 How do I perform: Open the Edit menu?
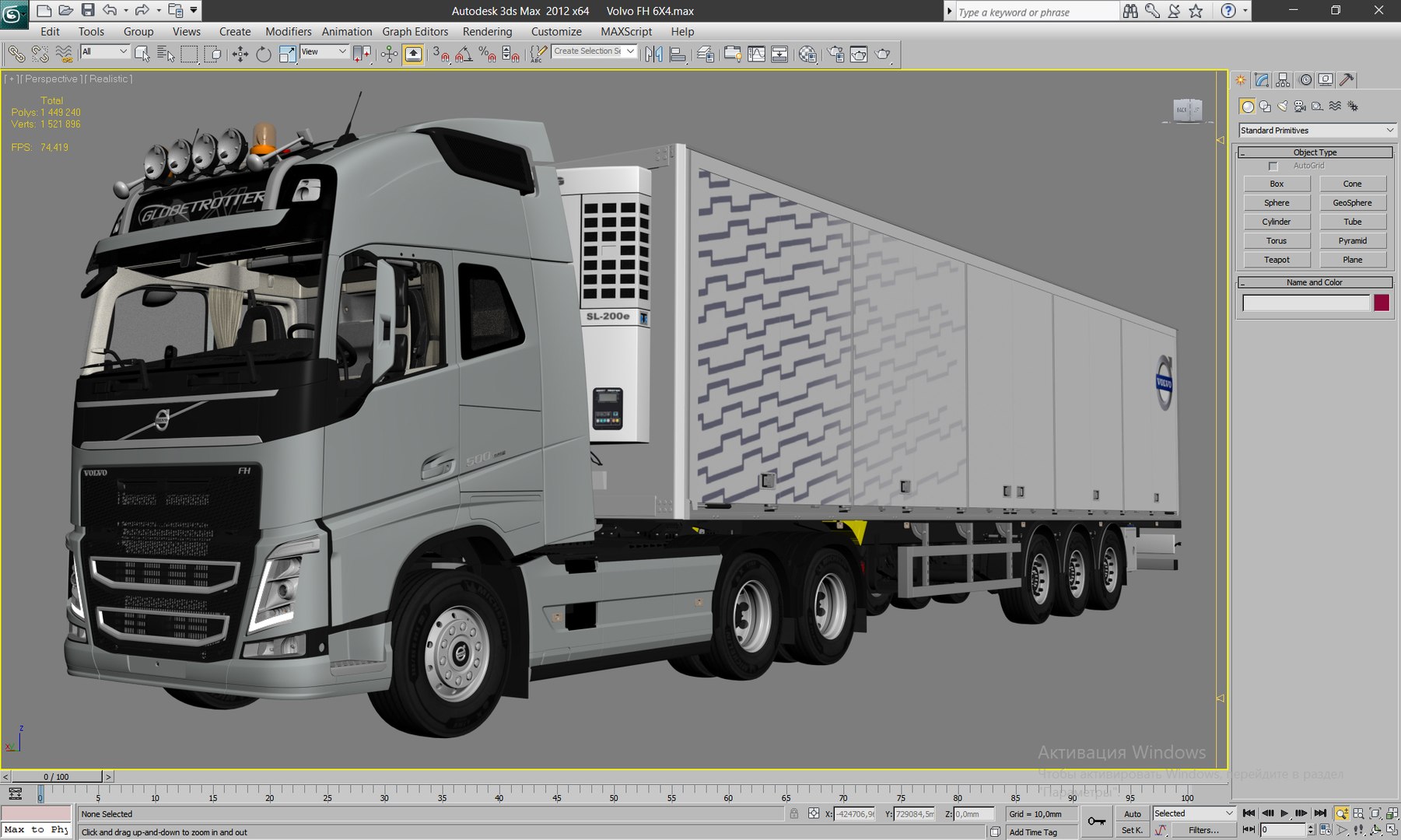pos(50,31)
